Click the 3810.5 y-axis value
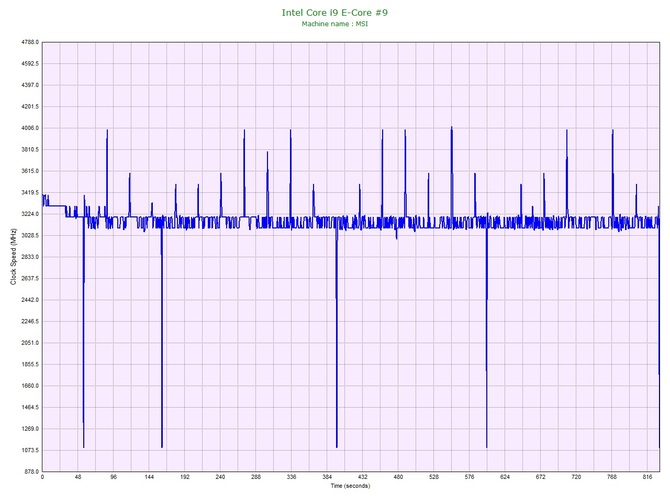 (30, 150)
